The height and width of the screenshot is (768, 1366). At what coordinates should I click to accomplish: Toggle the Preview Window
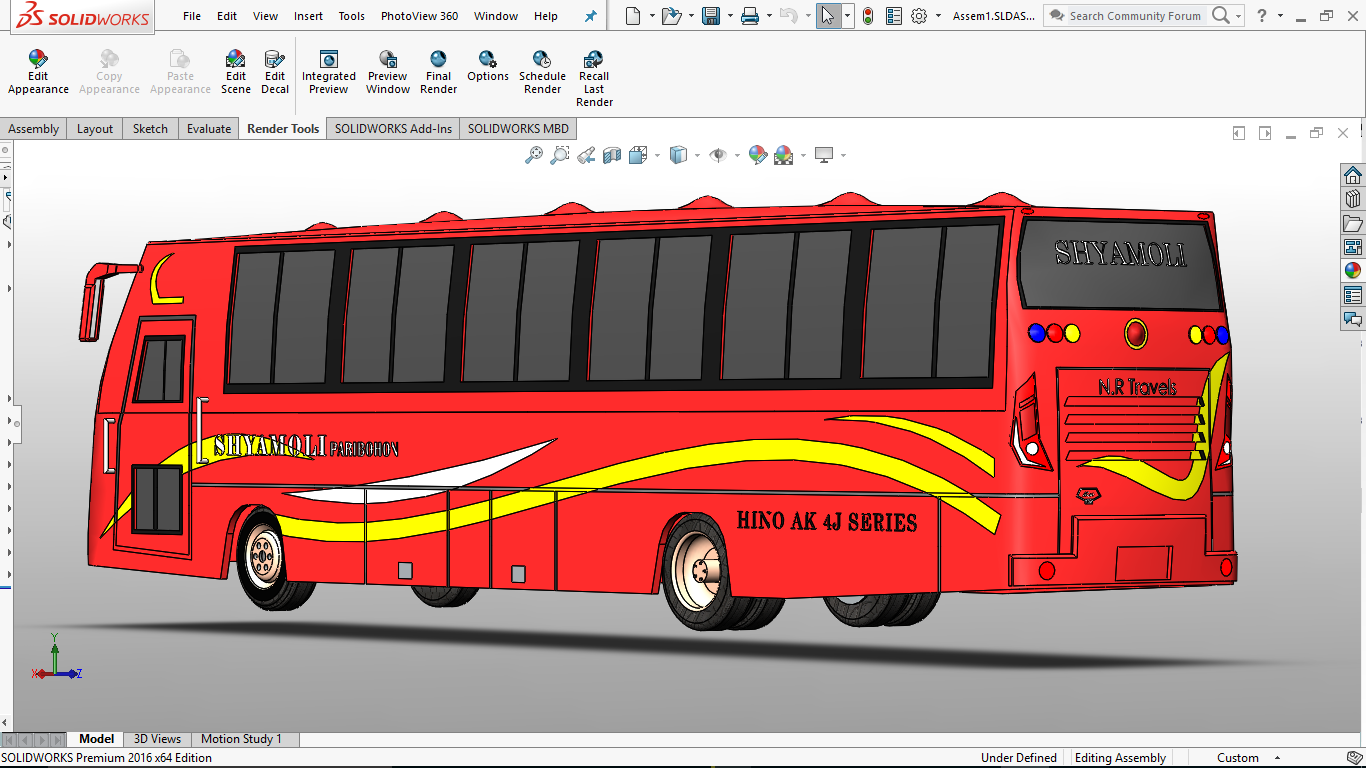[388, 73]
